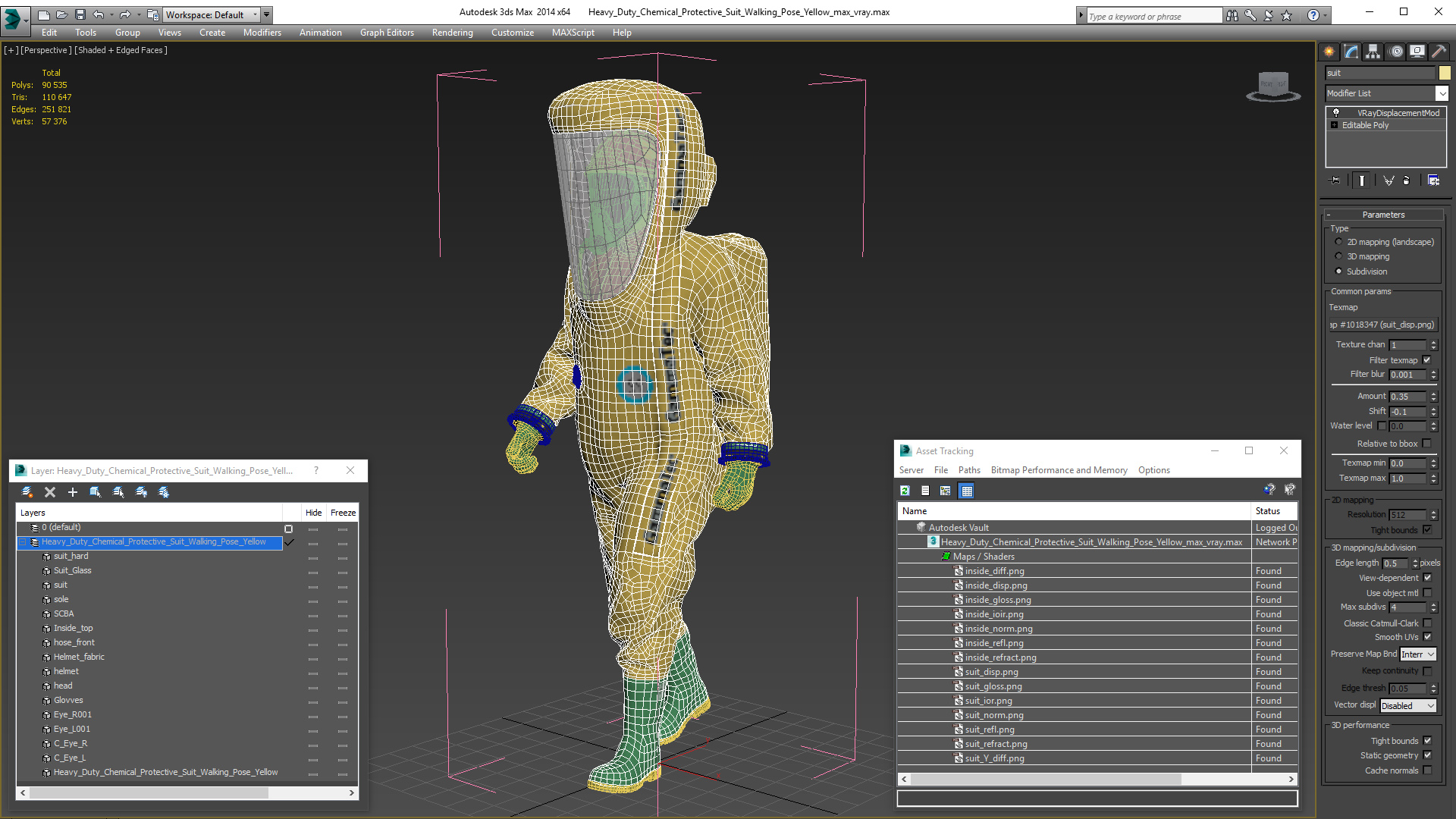Open the Rendering menu

pyautogui.click(x=452, y=33)
